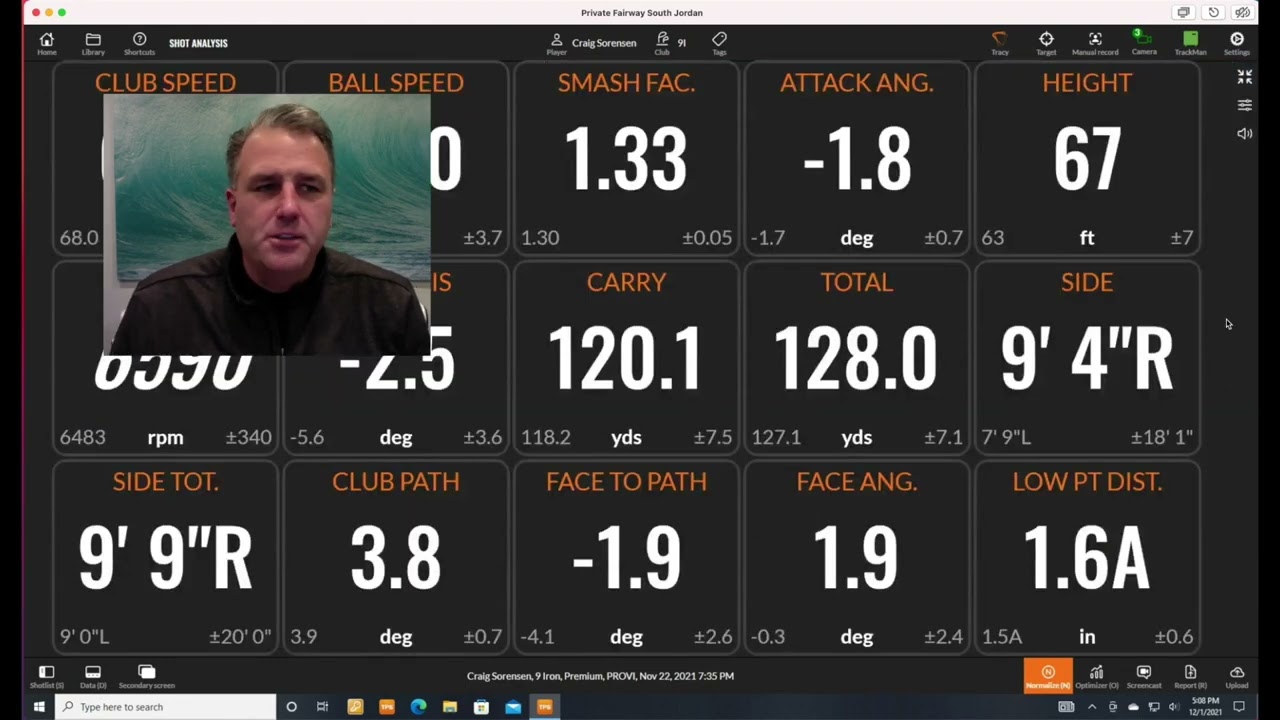Select the Height 67 ft tile
The width and height of the screenshot is (1280, 720).
click(x=1087, y=158)
